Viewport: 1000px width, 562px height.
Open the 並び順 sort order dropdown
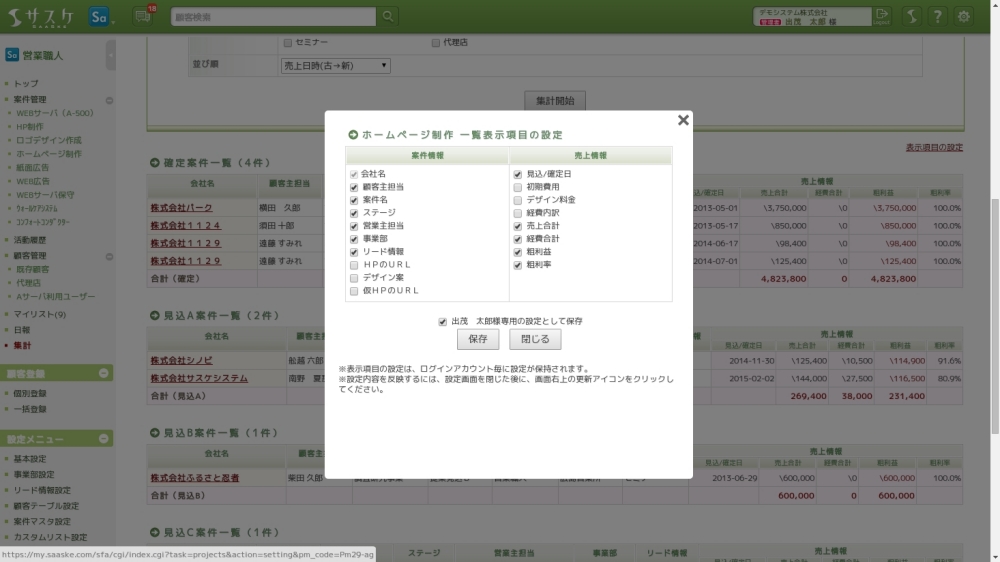coord(335,66)
